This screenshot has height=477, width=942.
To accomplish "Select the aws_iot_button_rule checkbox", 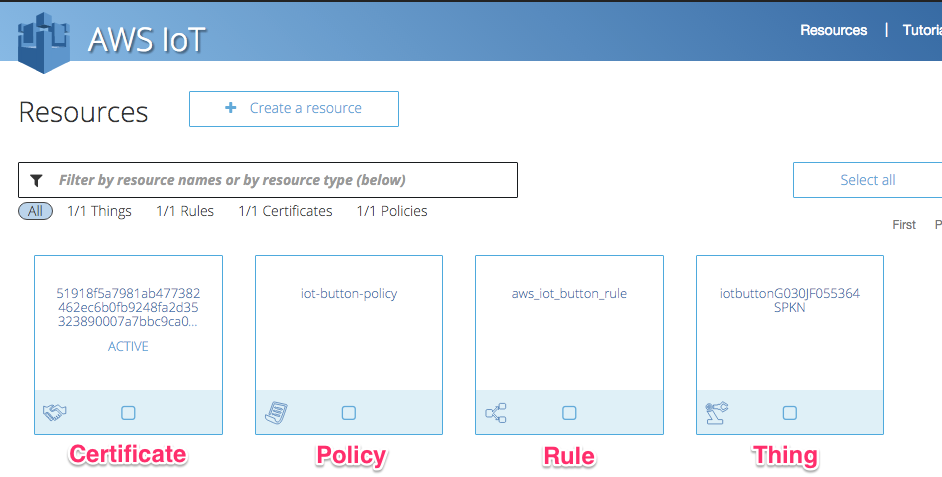I will 569,412.
